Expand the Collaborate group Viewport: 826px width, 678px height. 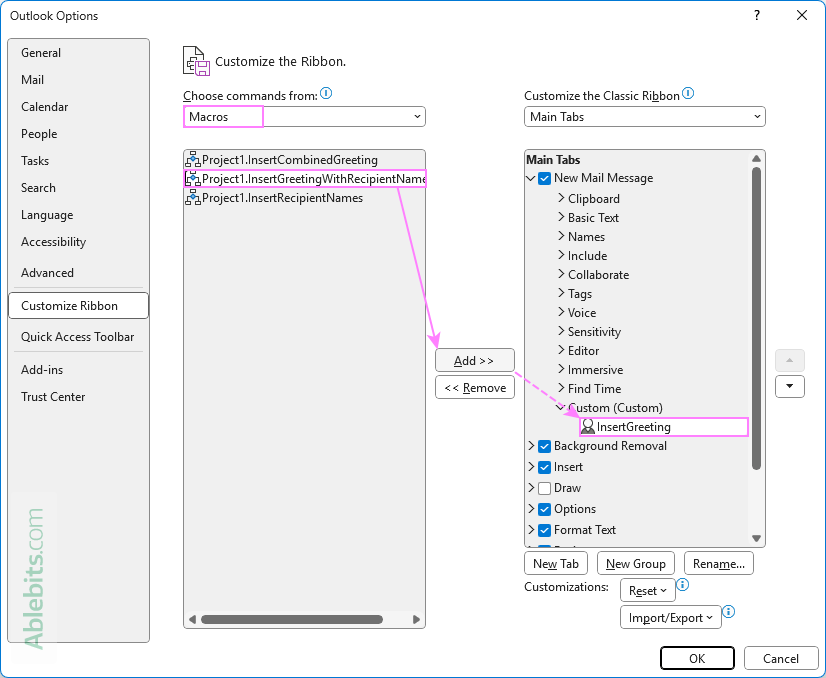(561, 274)
